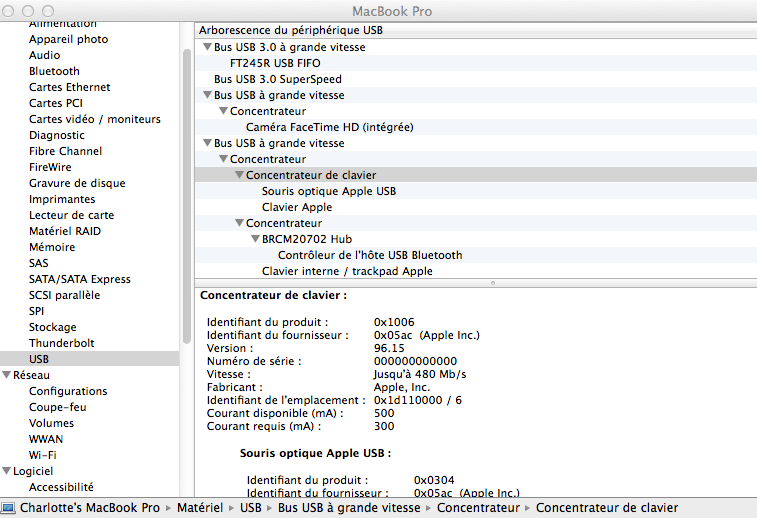
Task: Click the Arborescence du périphérique USB column header
Action: [290, 31]
